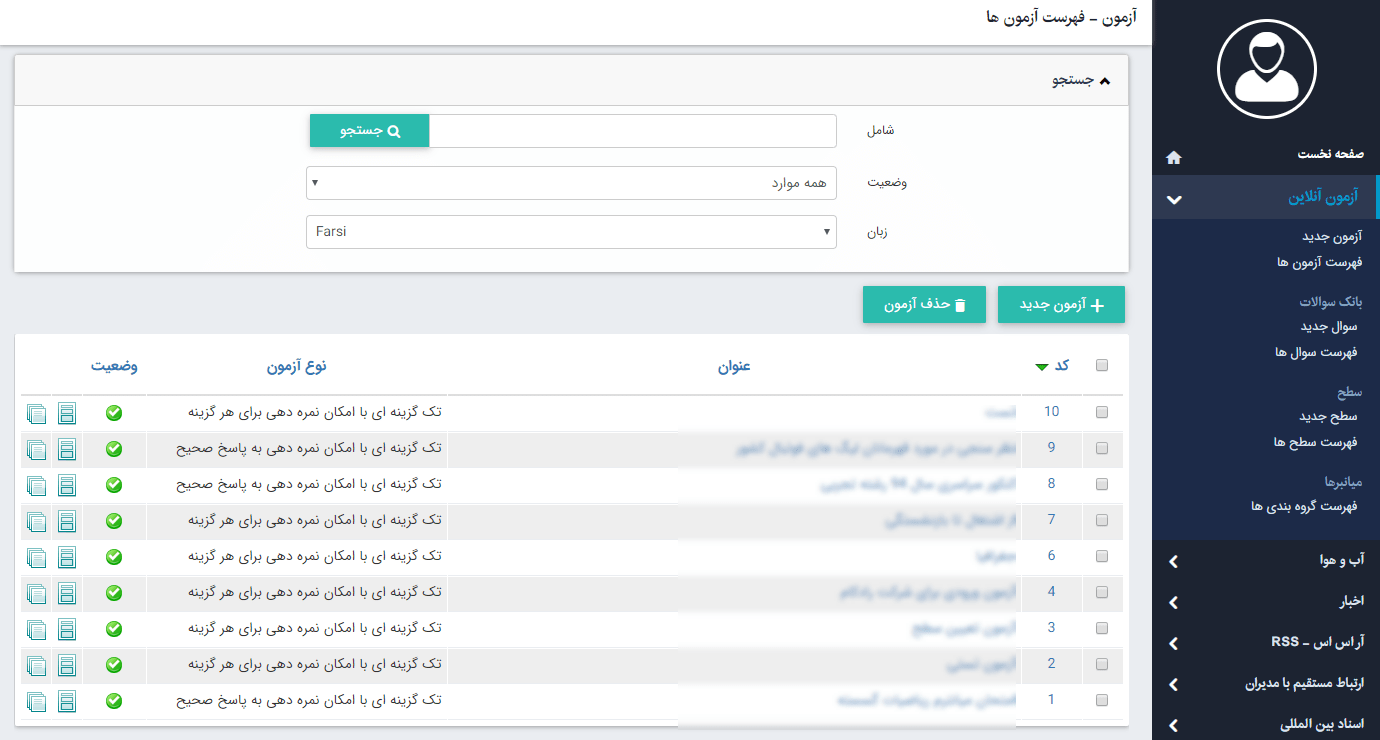Open the زبان dropdown set to Farsi
This screenshot has width=1380, height=740.
[x=571, y=231]
